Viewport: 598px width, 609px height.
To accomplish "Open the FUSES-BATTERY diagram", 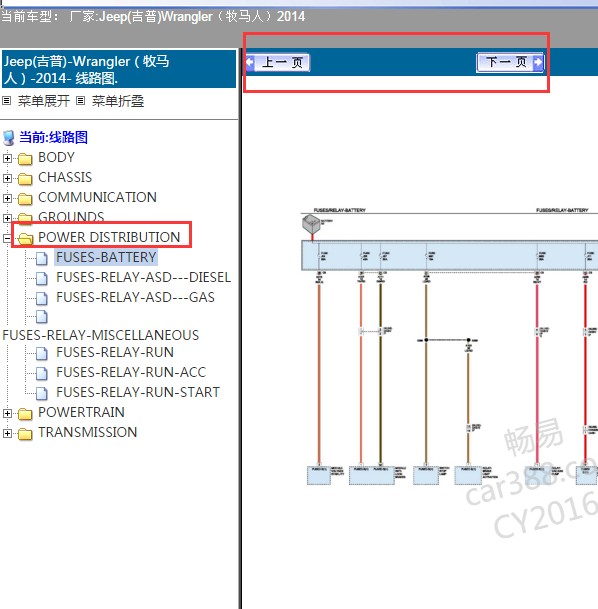I will click(x=106, y=257).
